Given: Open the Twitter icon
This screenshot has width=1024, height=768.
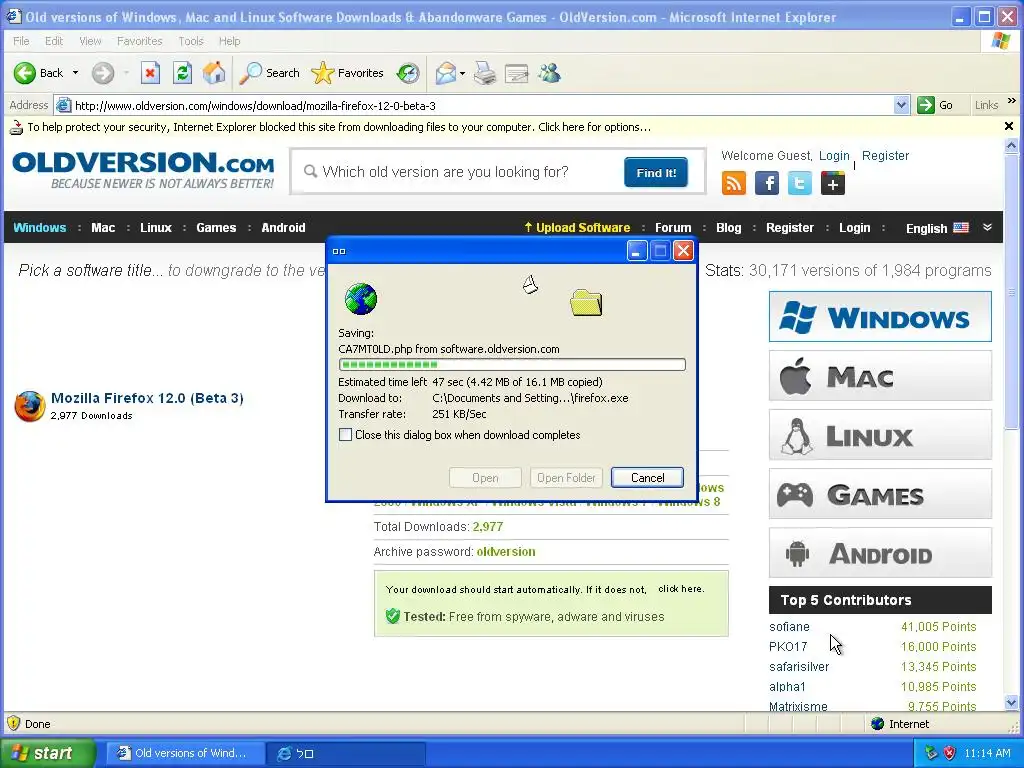Looking at the screenshot, I should coord(799,184).
